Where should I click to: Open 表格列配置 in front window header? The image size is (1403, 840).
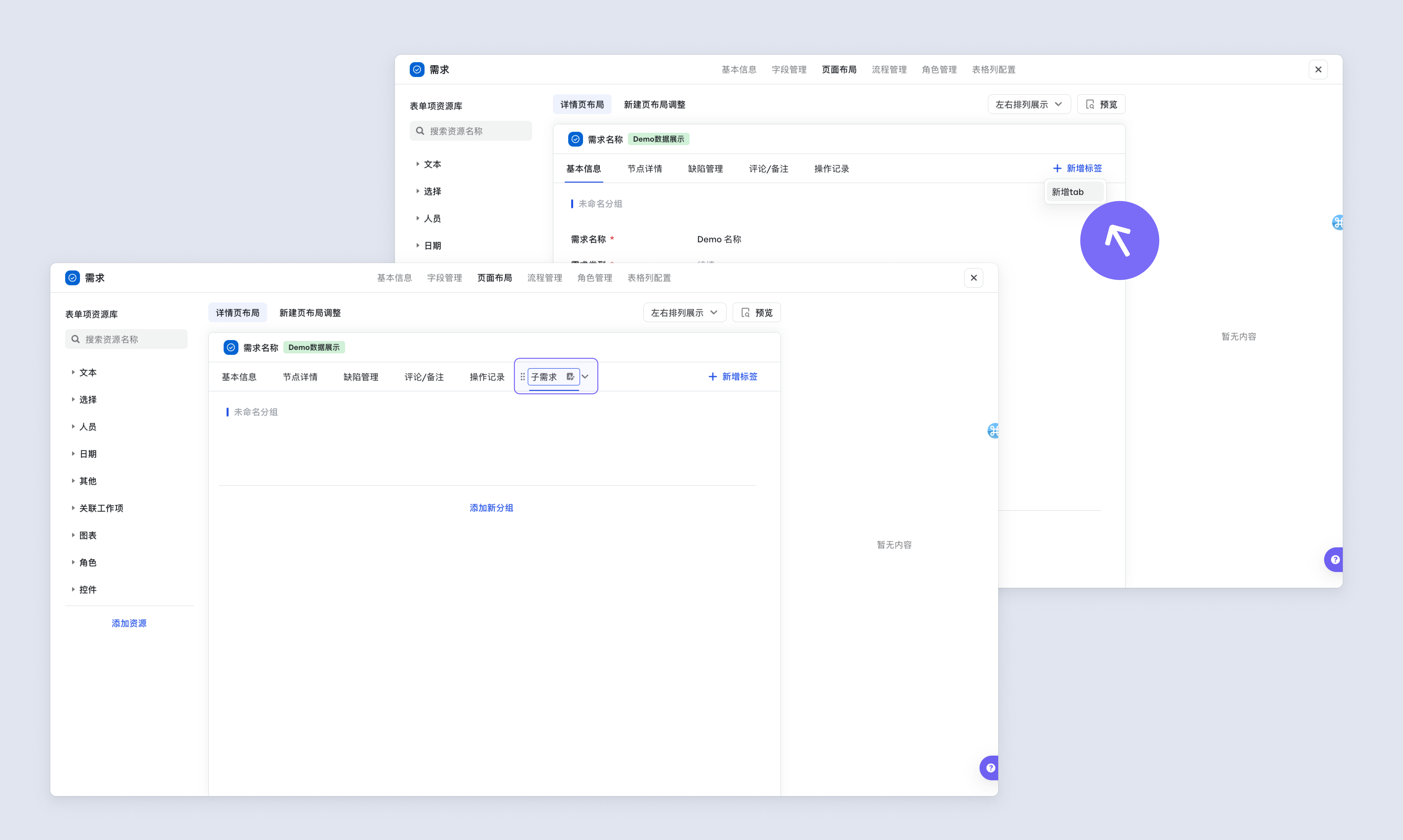click(x=649, y=278)
